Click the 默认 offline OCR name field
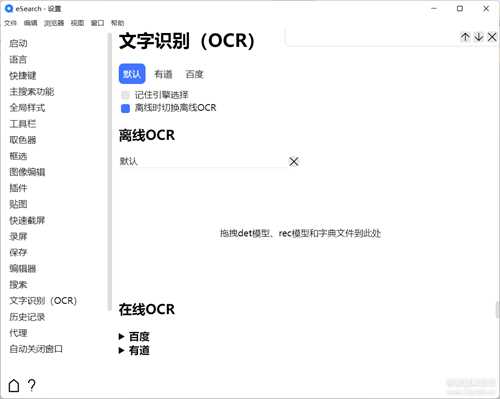Viewport: 500px width, 399px height. click(203, 162)
